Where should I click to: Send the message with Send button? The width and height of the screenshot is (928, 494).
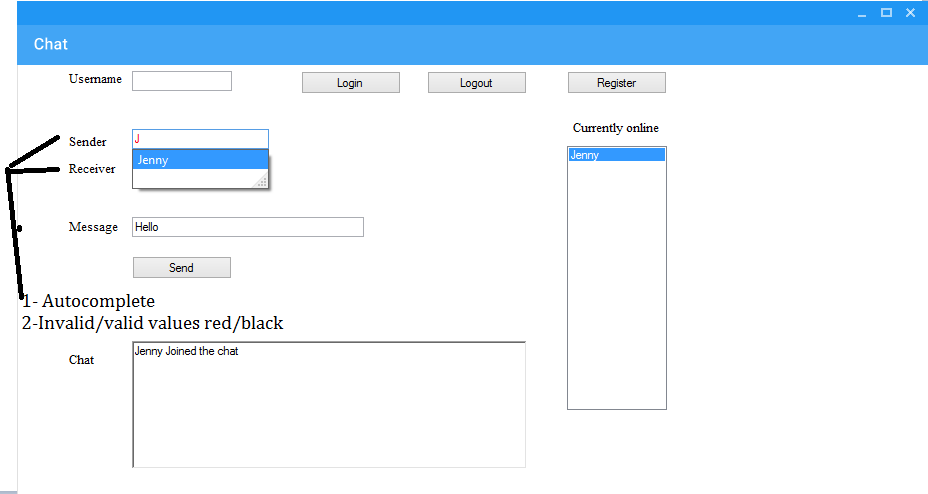pyautogui.click(x=182, y=267)
